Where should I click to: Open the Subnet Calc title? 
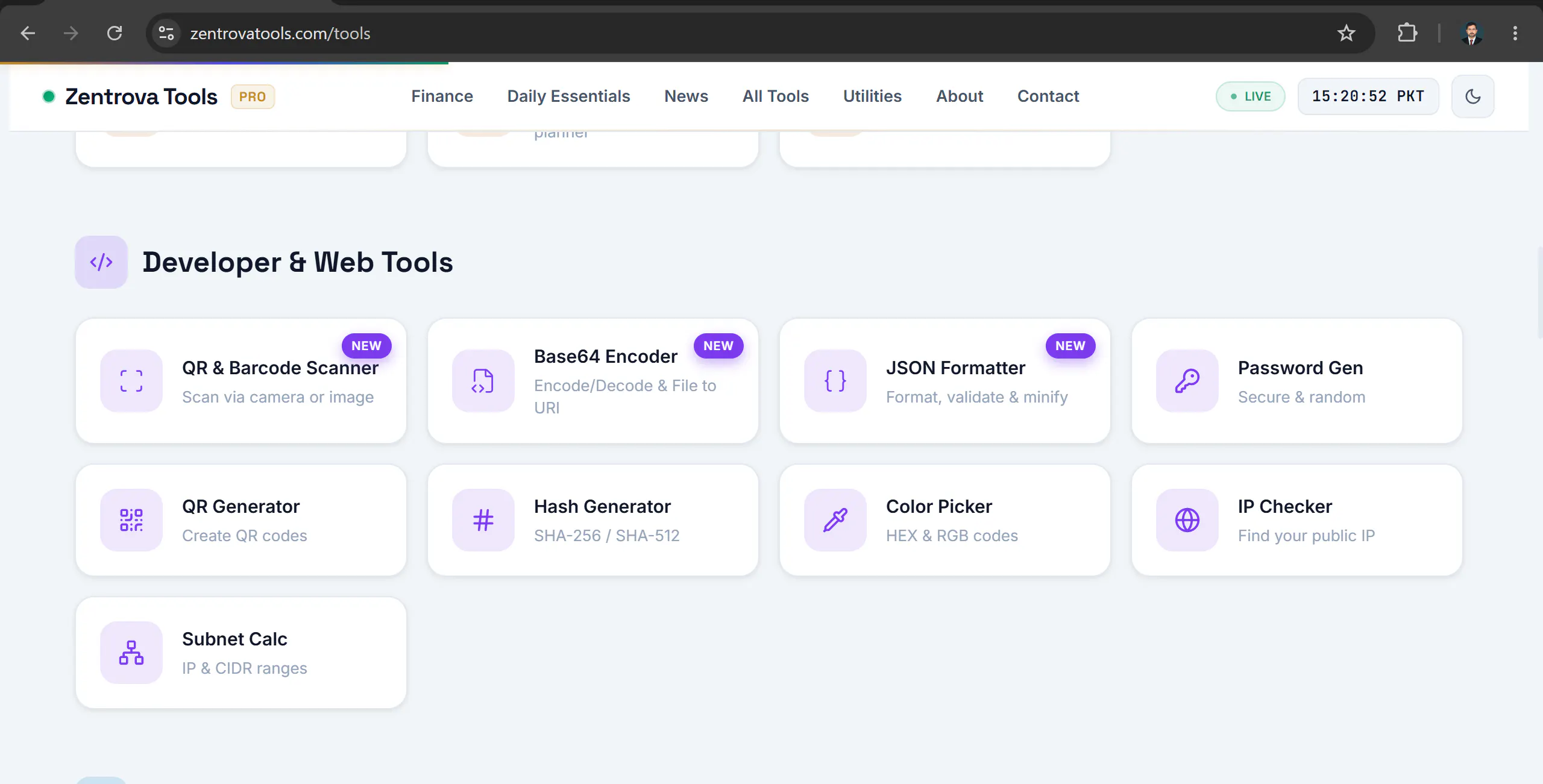coord(234,639)
